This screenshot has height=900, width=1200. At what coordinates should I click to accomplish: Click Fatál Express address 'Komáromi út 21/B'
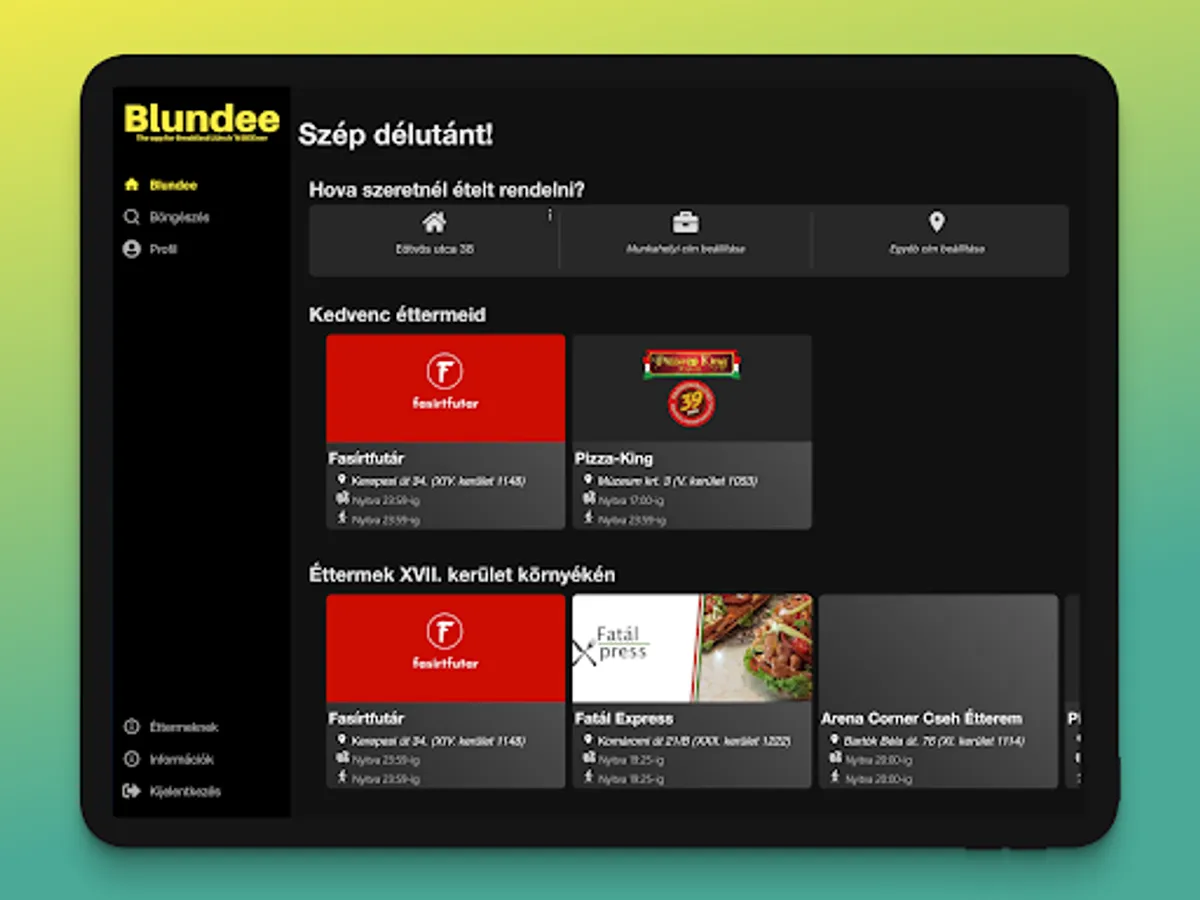[694, 741]
